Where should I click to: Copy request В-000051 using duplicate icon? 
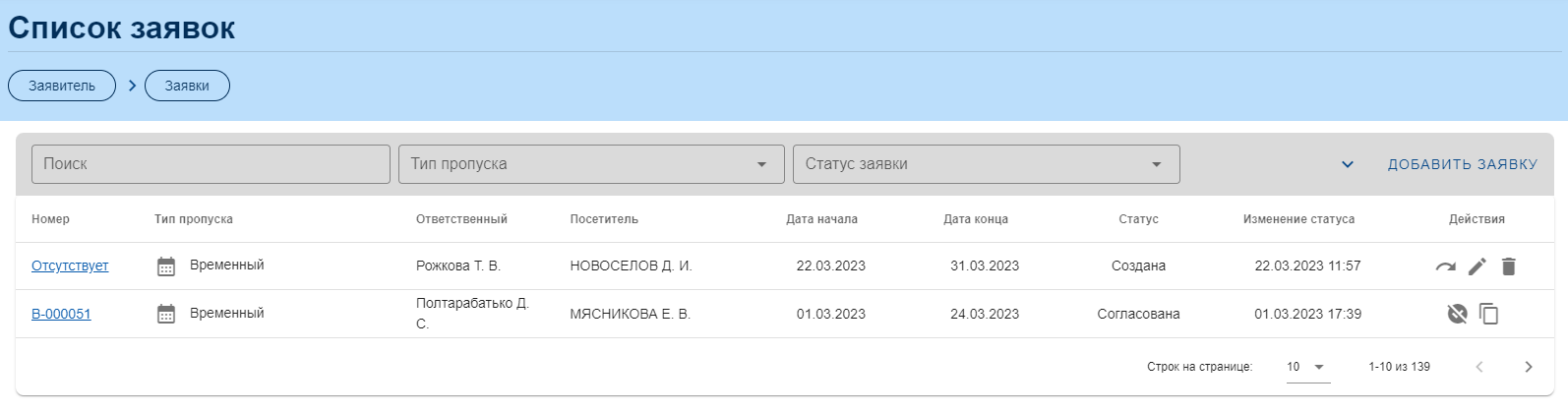click(x=1489, y=314)
